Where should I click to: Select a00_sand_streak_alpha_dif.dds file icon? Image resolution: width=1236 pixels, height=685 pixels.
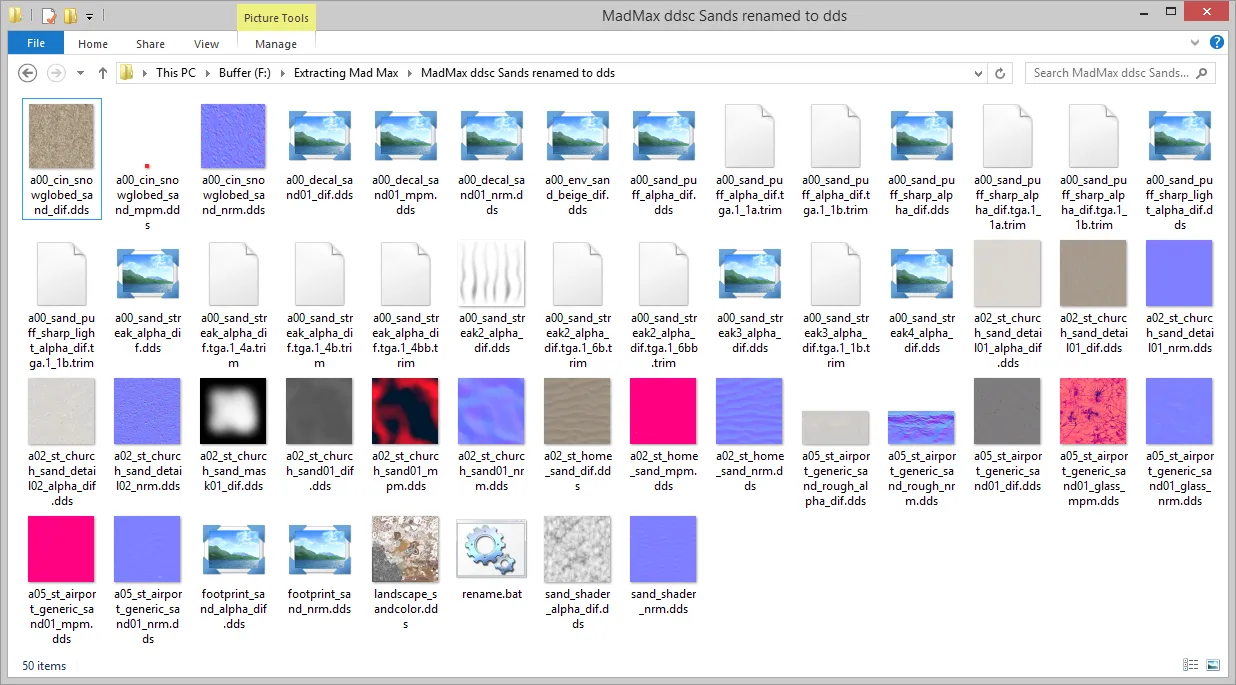148,275
